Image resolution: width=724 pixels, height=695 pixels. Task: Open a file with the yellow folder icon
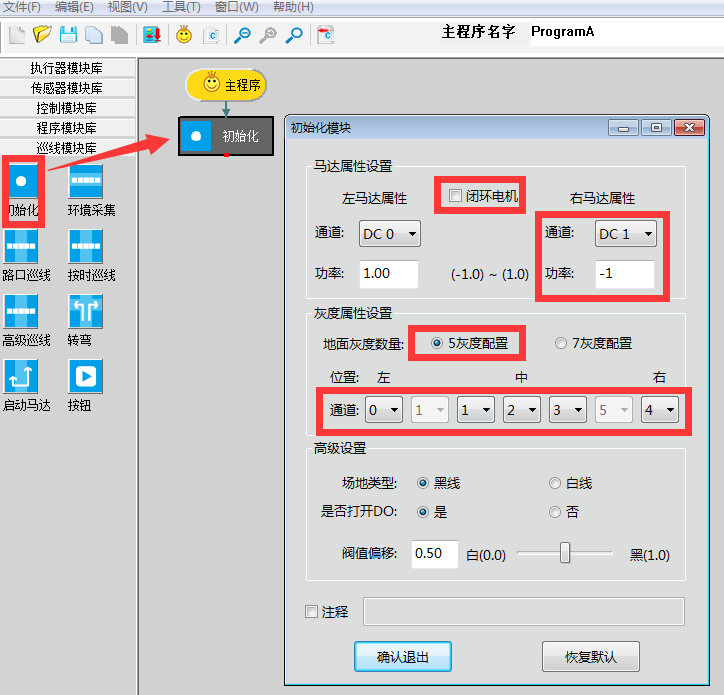[42, 35]
